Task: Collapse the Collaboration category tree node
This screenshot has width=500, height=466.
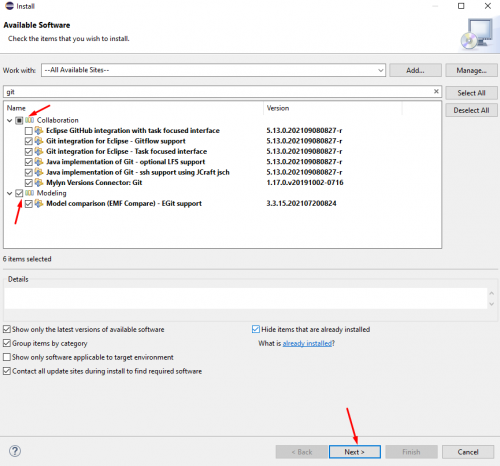Action: click(10, 120)
